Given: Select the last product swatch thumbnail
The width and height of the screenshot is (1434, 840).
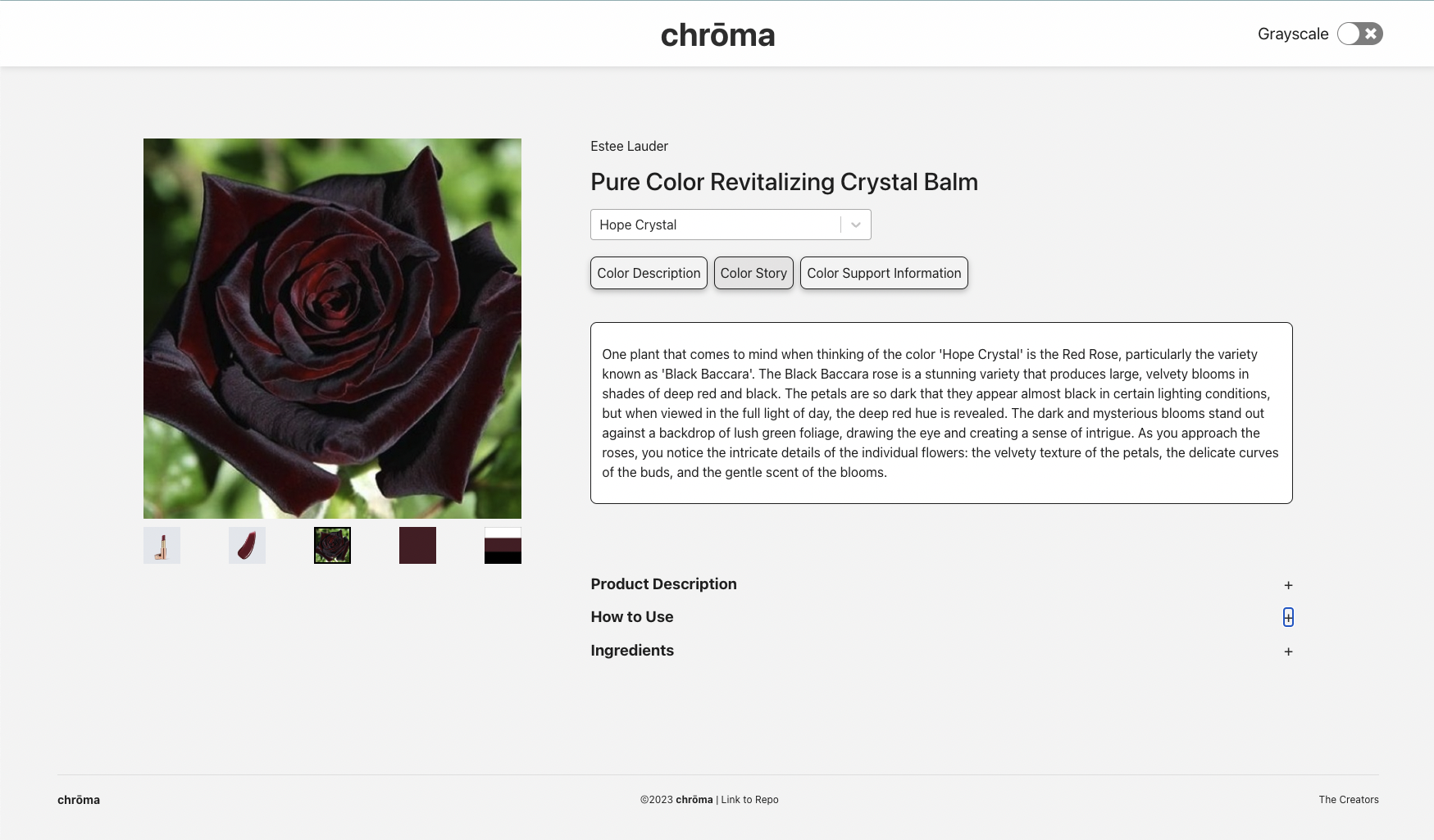Looking at the screenshot, I should (x=502, y=544).
